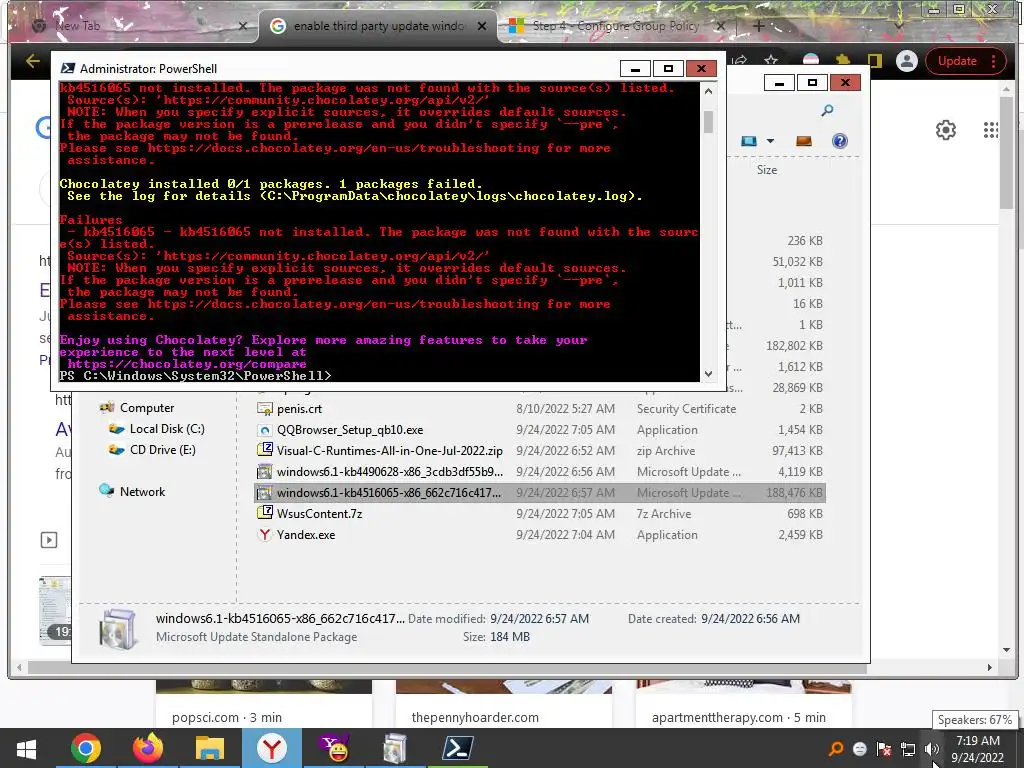This screenshot has width=1024, height=768.
Task: Click the network tray icon
Action: [908, 749]
